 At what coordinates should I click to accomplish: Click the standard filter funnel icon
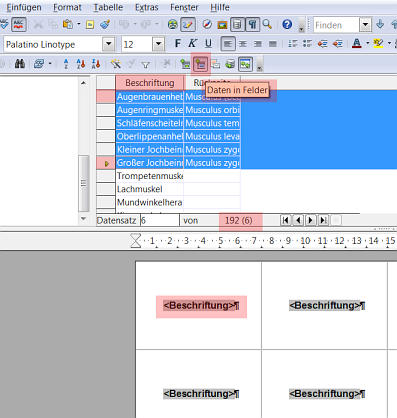pyautogui.click(x=145, y=64)
